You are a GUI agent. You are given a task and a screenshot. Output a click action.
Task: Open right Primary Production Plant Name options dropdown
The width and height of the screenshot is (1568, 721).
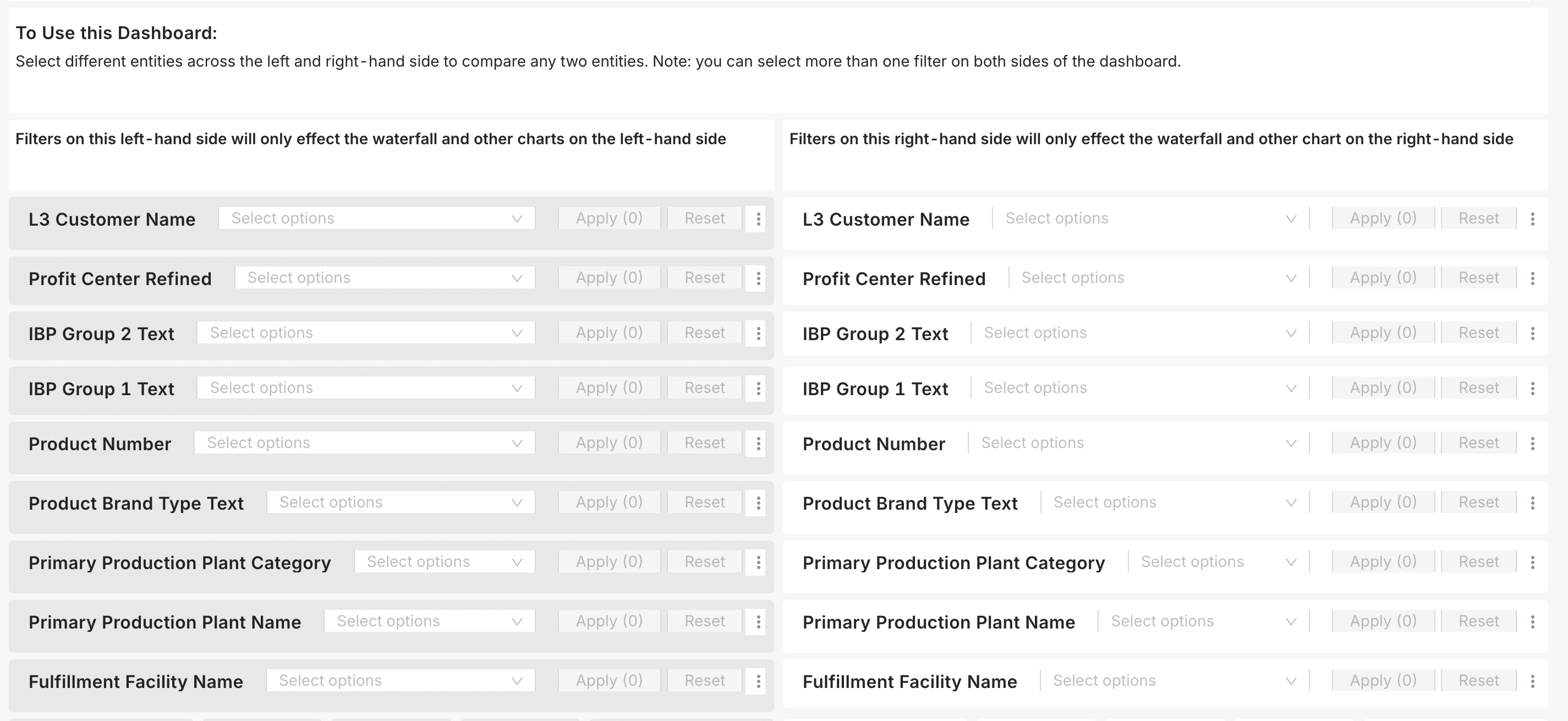click(1202, 621)
